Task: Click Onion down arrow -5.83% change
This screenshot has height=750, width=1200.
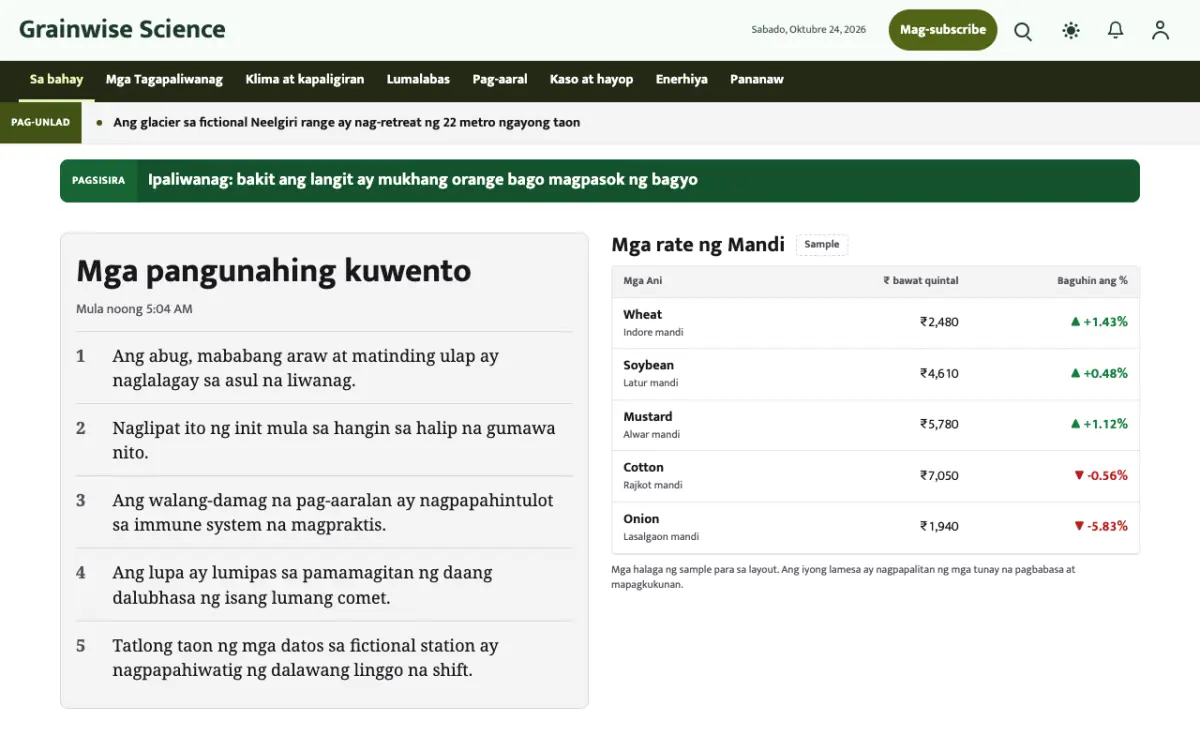Action: pos(1101,526)
